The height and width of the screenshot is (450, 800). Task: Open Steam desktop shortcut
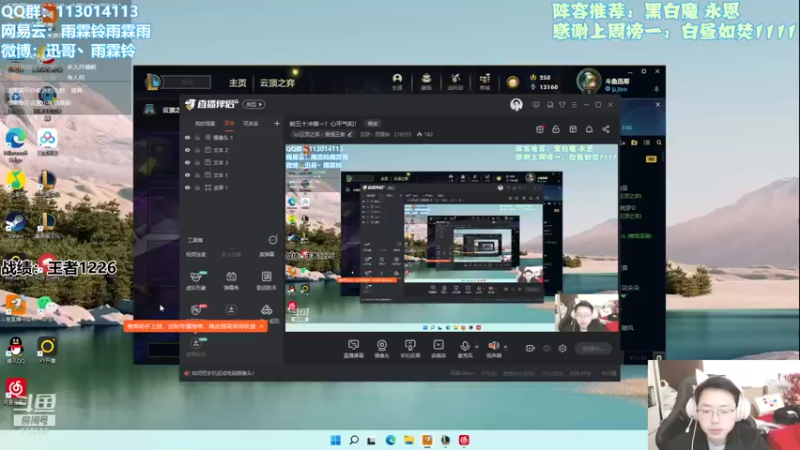(x=15, y=225)
